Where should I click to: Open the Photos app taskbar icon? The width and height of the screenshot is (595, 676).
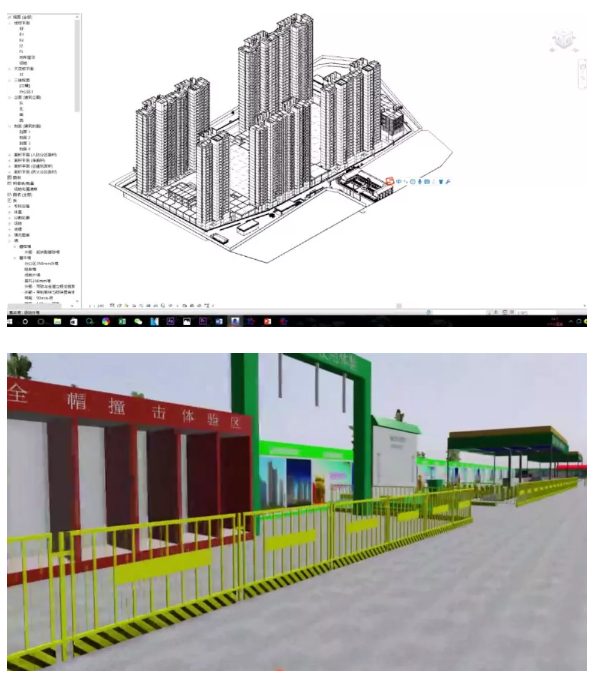tap(187, 322)
